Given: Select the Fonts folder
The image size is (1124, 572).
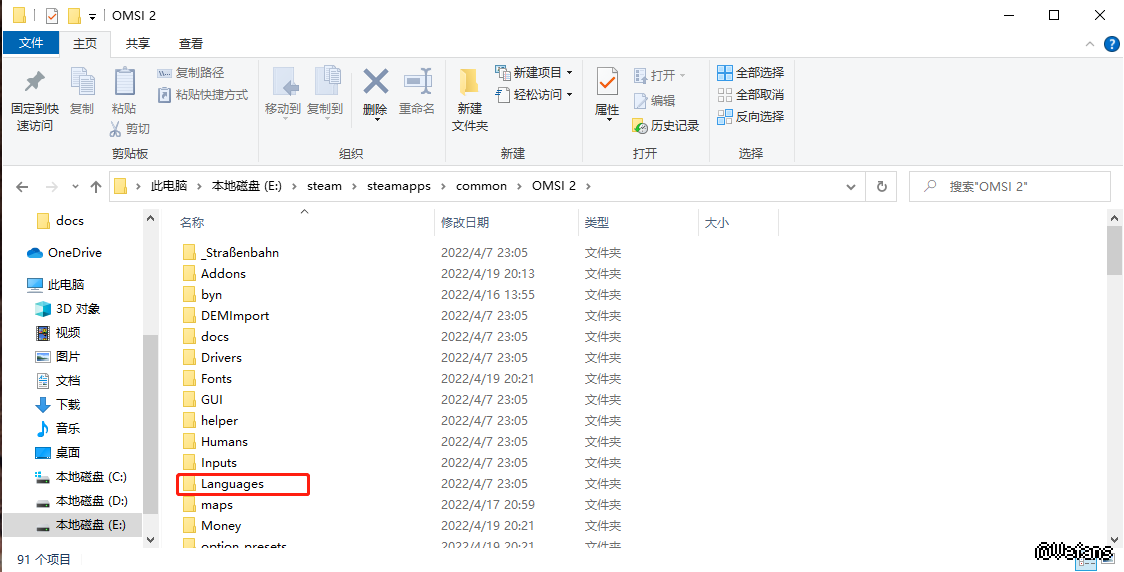Looking at the screenshot, I should coord(216,379).
